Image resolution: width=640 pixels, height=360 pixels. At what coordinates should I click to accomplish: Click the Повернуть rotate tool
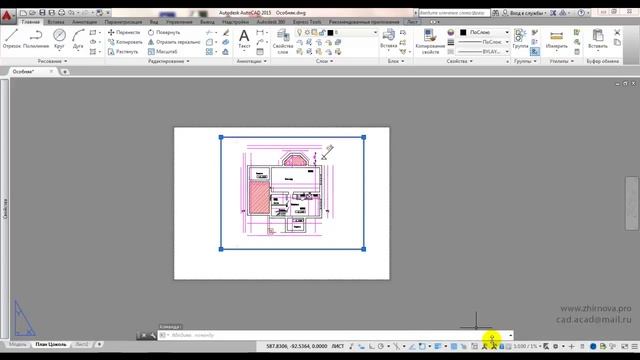click(x=164, y=32)
